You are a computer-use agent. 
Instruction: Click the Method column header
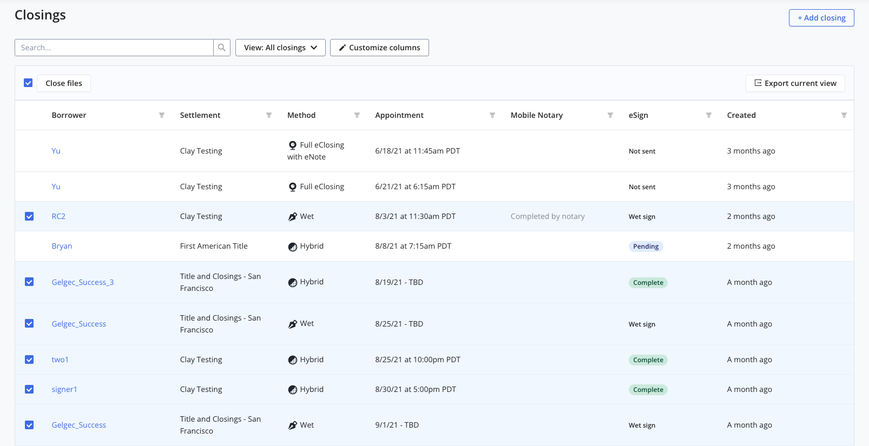click(301, 115)
